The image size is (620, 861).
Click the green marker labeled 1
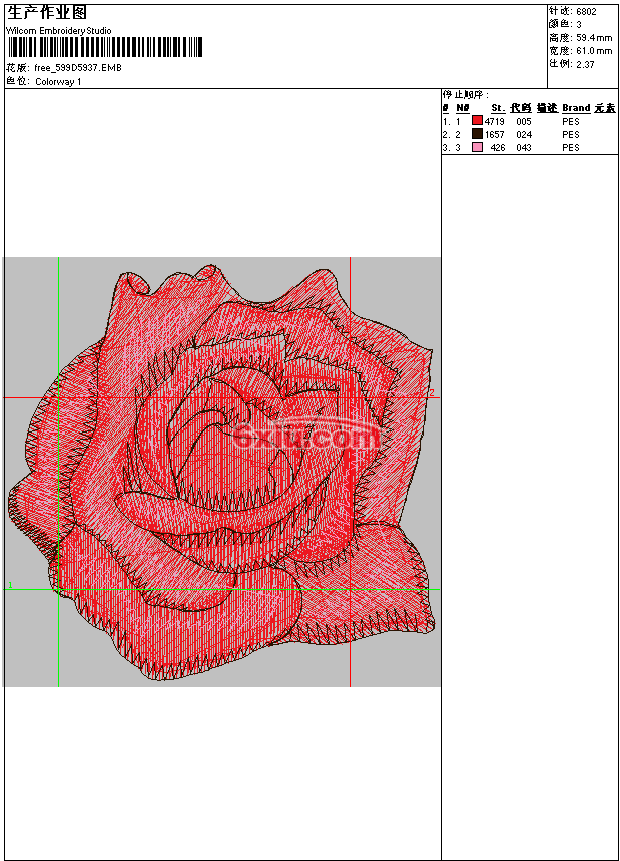[x=10, y=585]
